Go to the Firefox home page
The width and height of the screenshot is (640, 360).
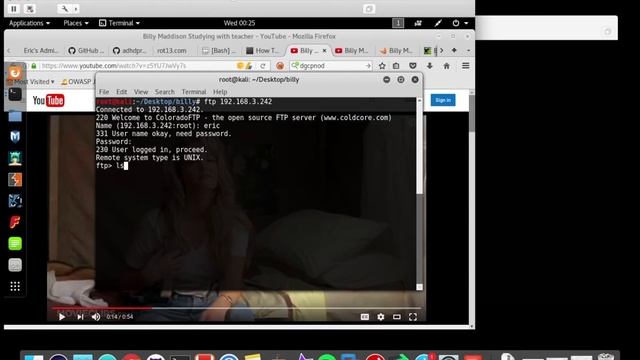[x=447, y=66]
